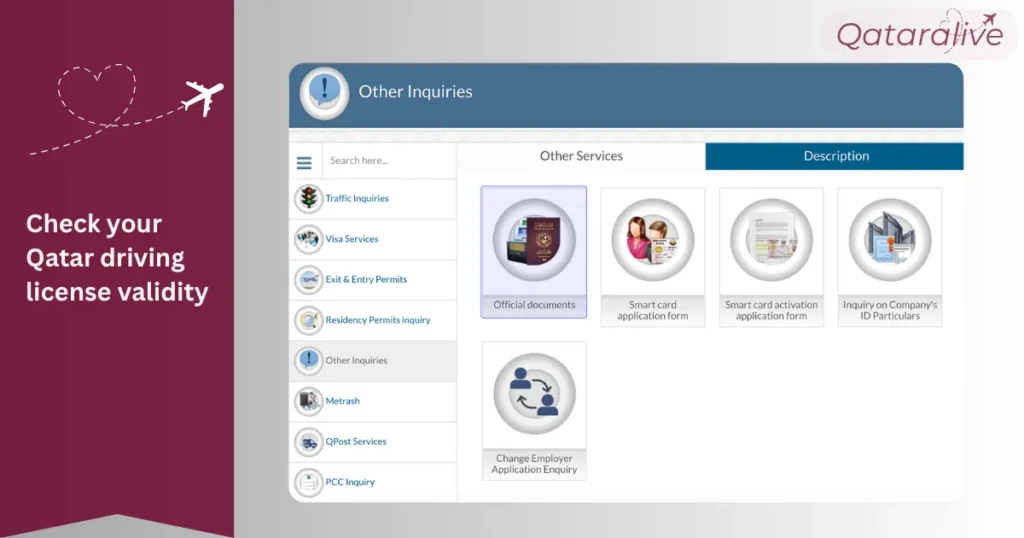The image size is (1024, 538).
Task: Open the Smart card application form icon
Action: tap(653, 240)
